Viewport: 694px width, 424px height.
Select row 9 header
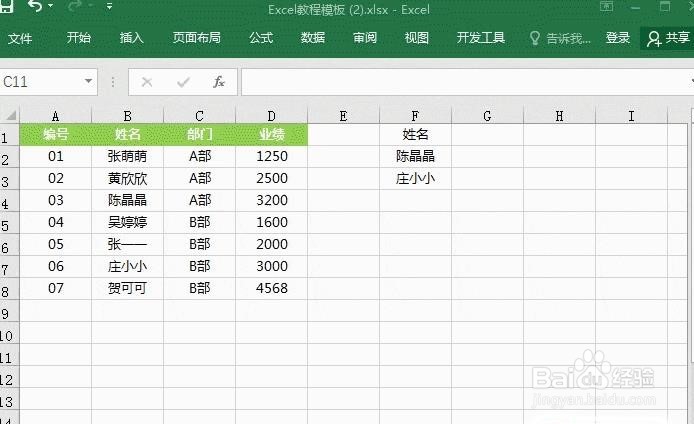tap(9, 311)
